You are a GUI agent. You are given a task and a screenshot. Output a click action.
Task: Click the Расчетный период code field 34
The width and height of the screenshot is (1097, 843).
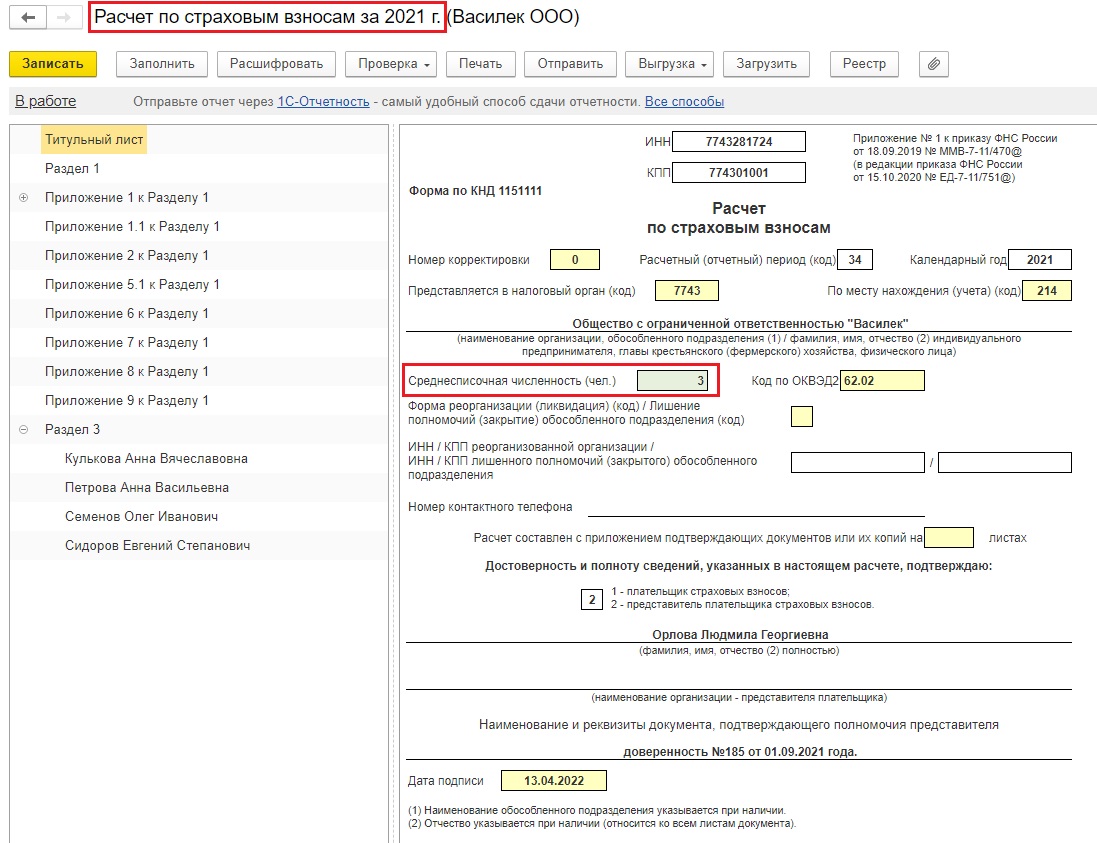pyautogui.click(x=855, y=260)
